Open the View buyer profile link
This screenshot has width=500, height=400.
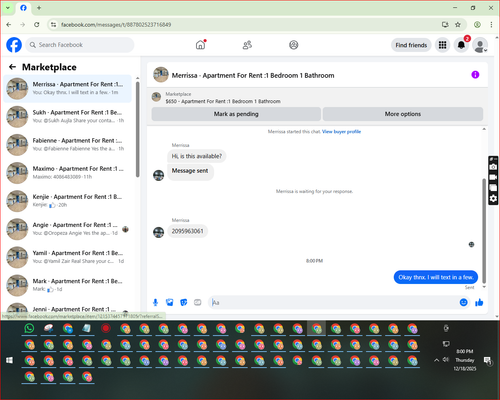(341, 132)
